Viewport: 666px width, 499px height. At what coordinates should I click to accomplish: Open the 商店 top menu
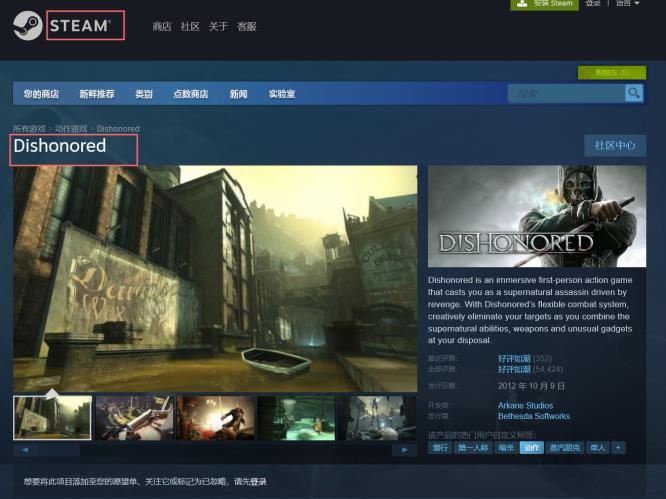[162, 27]
